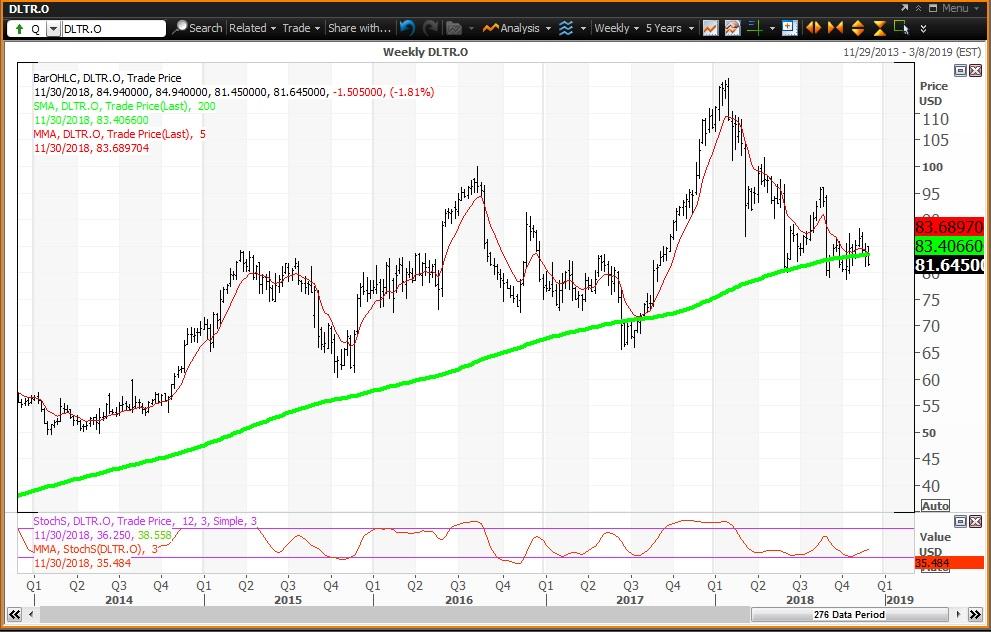Toggle the green up arrow beside symbol box
Image resolution: width=991 pixels, height=632 pixels.
click(x=18, y=28)
